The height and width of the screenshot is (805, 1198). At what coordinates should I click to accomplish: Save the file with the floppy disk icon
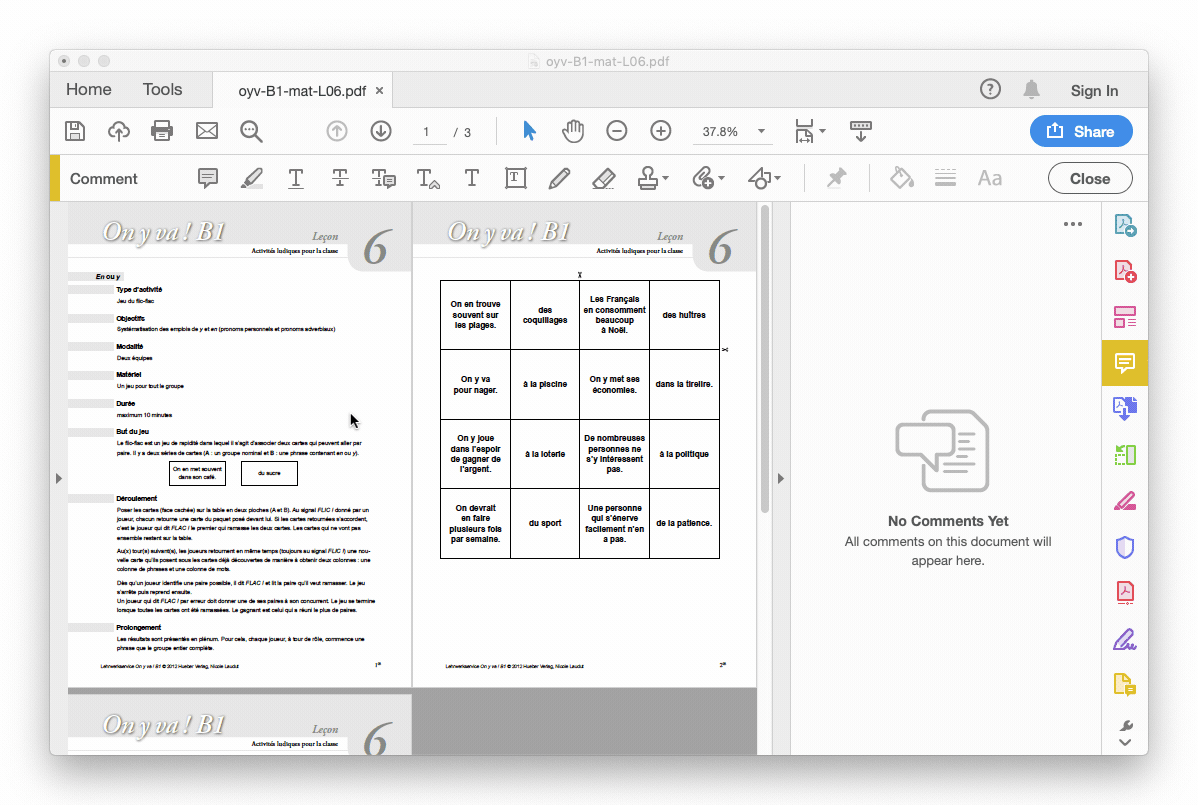[x=75, y=131]
